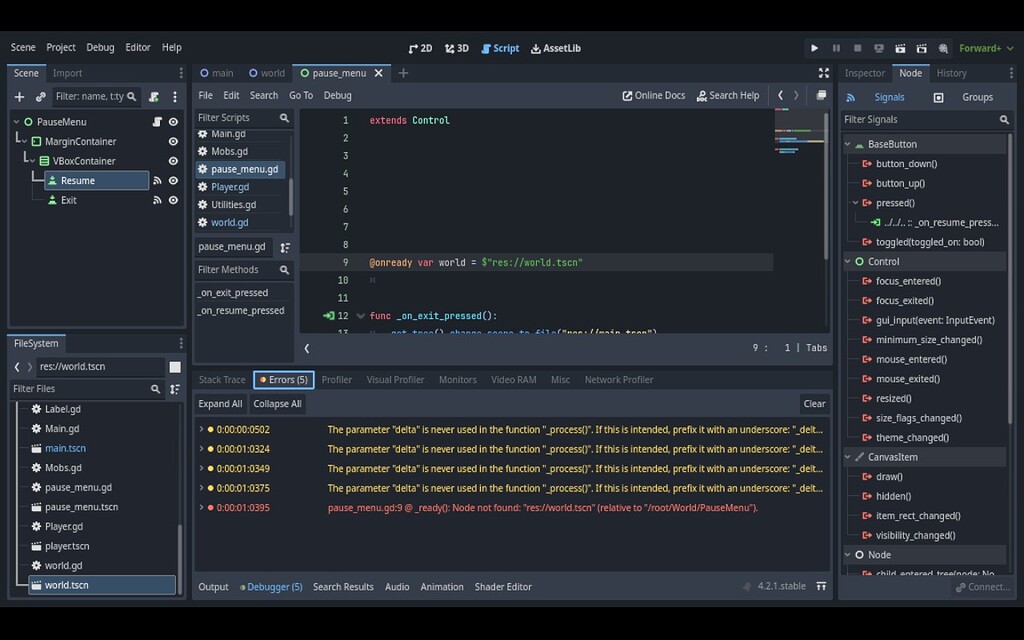Run the project with the Play icon
The width and height of the screenshot is (1024, 640).
click(x=814, y=47)
